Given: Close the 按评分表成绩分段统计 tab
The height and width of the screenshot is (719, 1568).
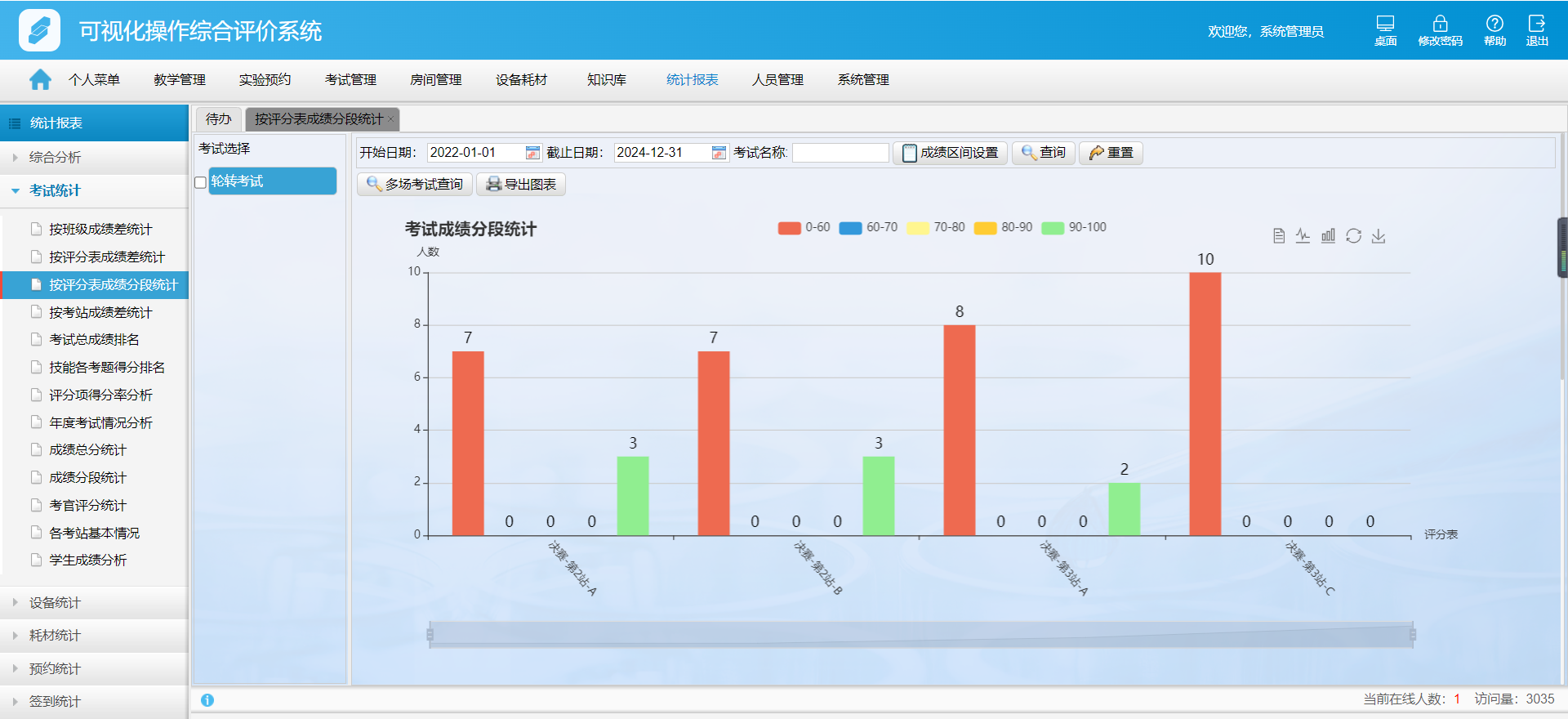Looking at the screenshot, I should (391, 119).
